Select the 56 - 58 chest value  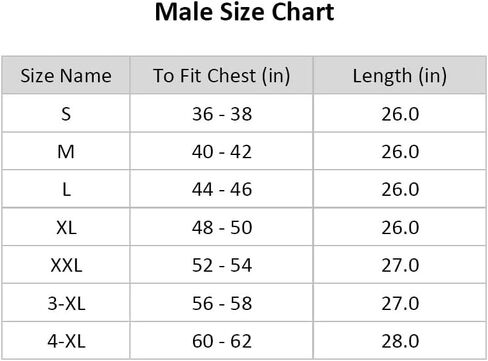click(221, 303)
